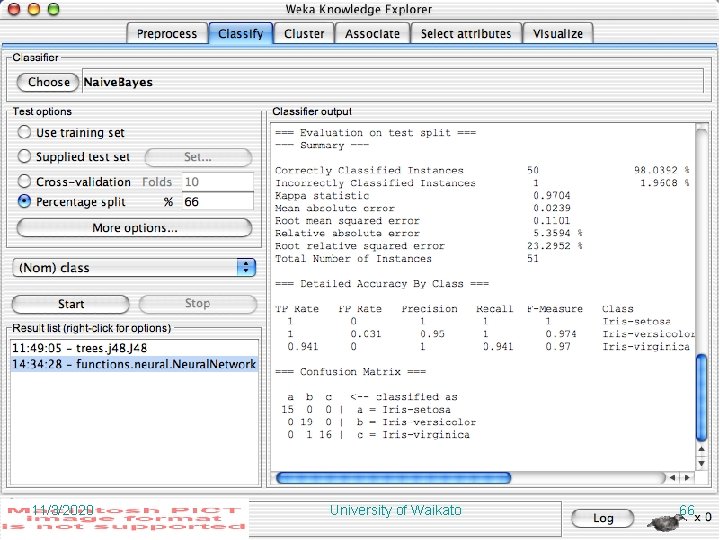Open the Visualize tab
This screenshot has height=540, width=720.
coord(558,34)
